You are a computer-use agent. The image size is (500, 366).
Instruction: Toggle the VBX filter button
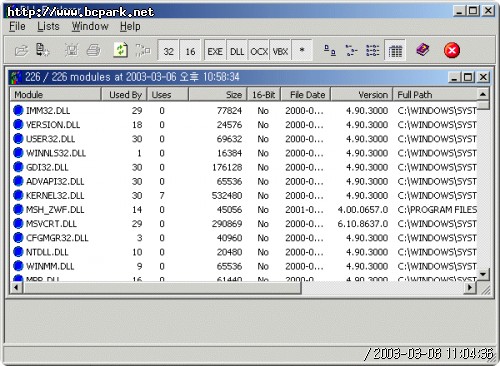click(x=280, y=51)
